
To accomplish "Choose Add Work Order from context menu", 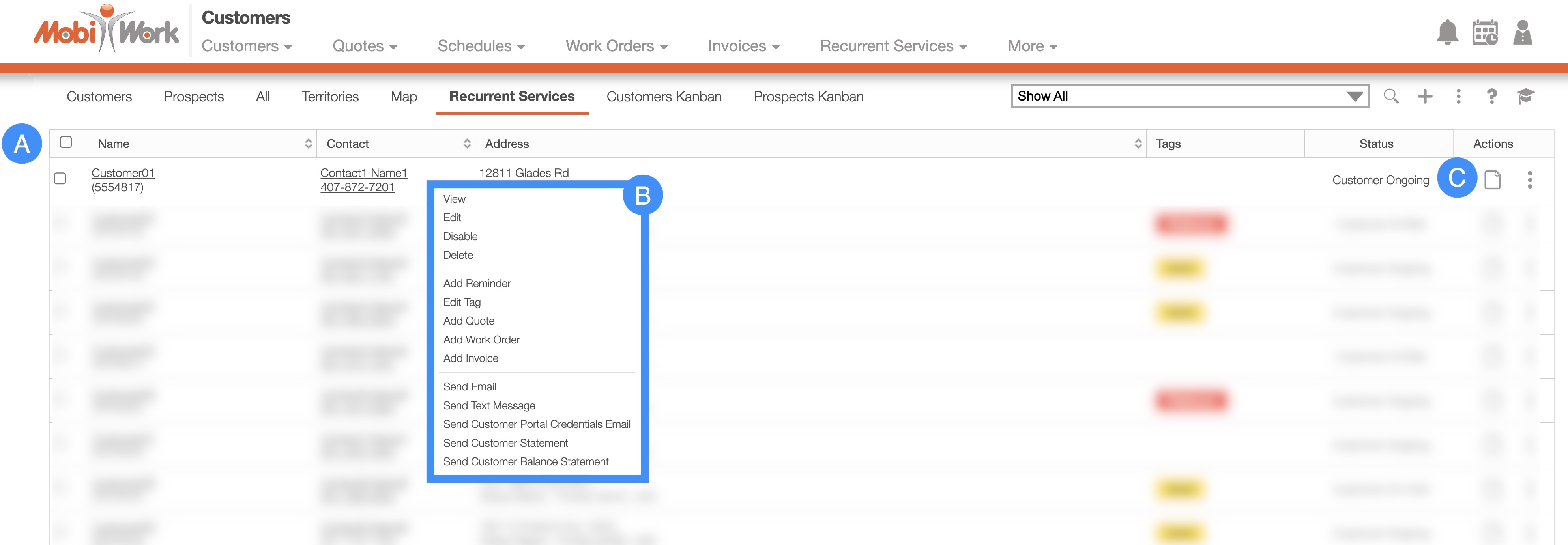I will click(x=481, y=340).
